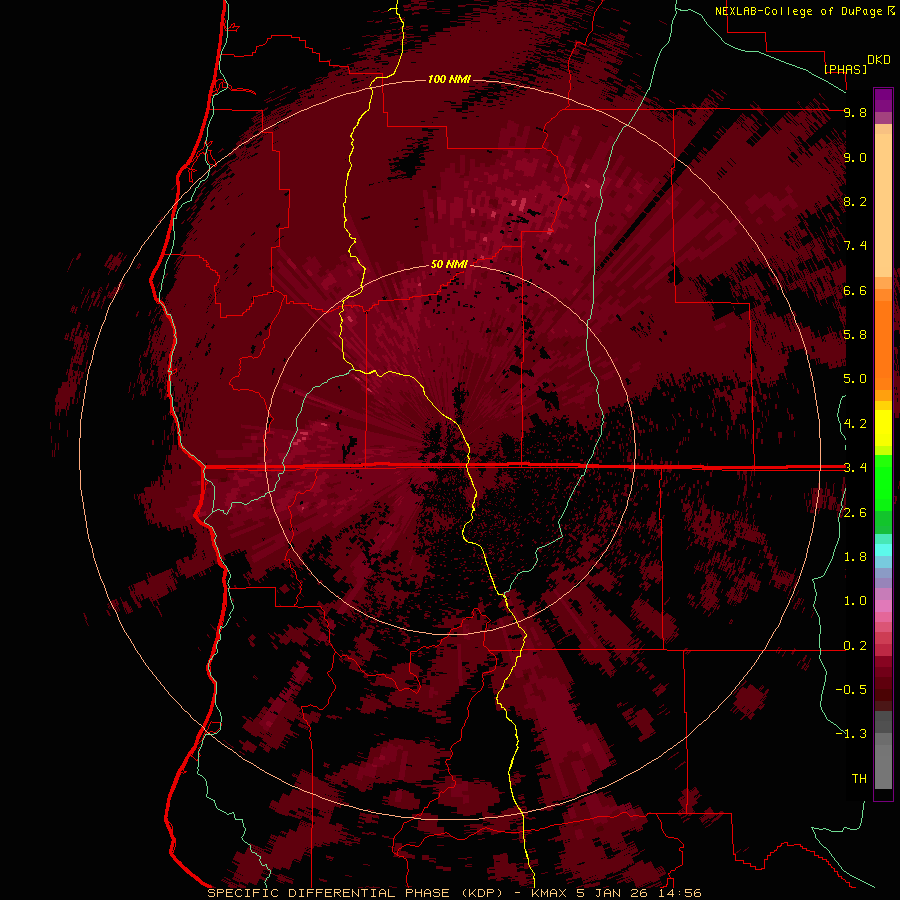
Task: Pick the peach swatch in the color bar
Action: point(883,205)
